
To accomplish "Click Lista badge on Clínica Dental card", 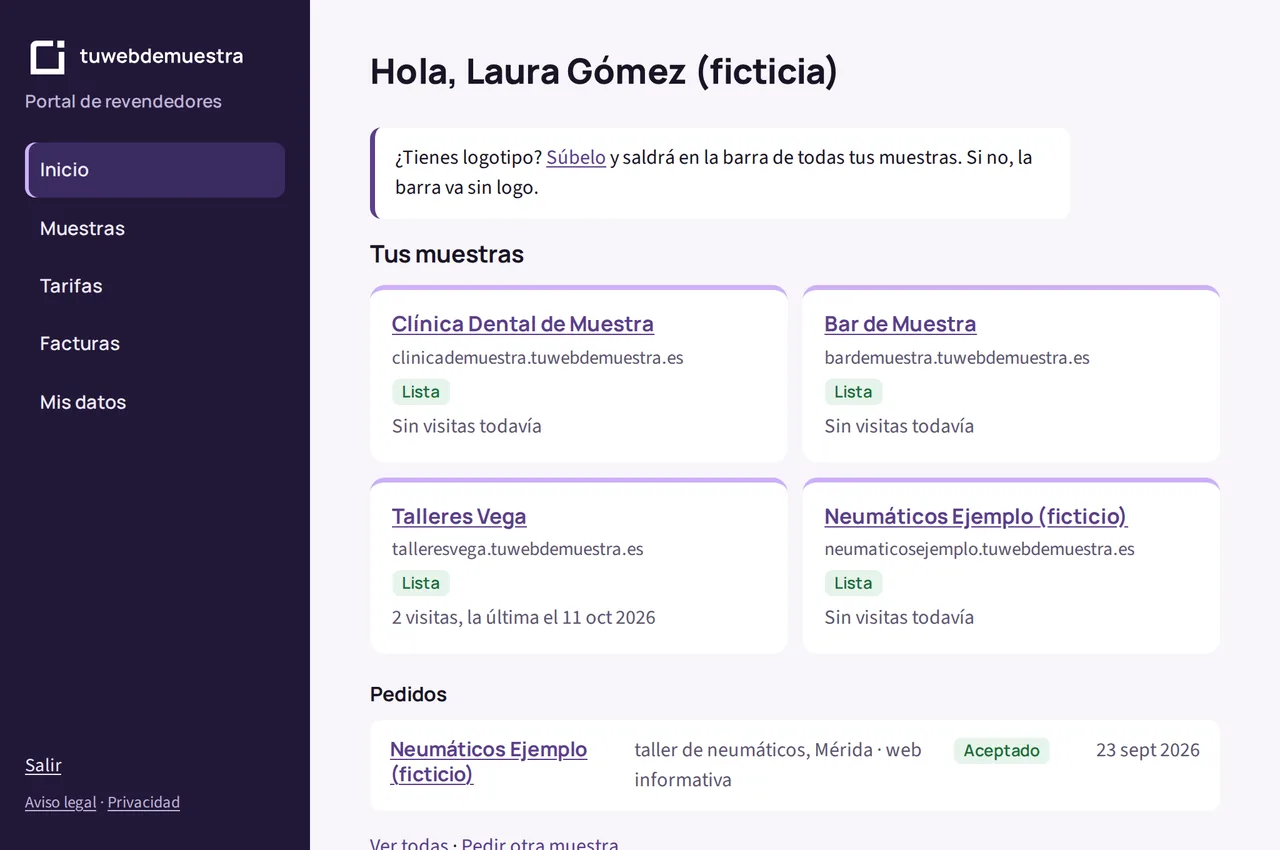I will pos(421,392).
